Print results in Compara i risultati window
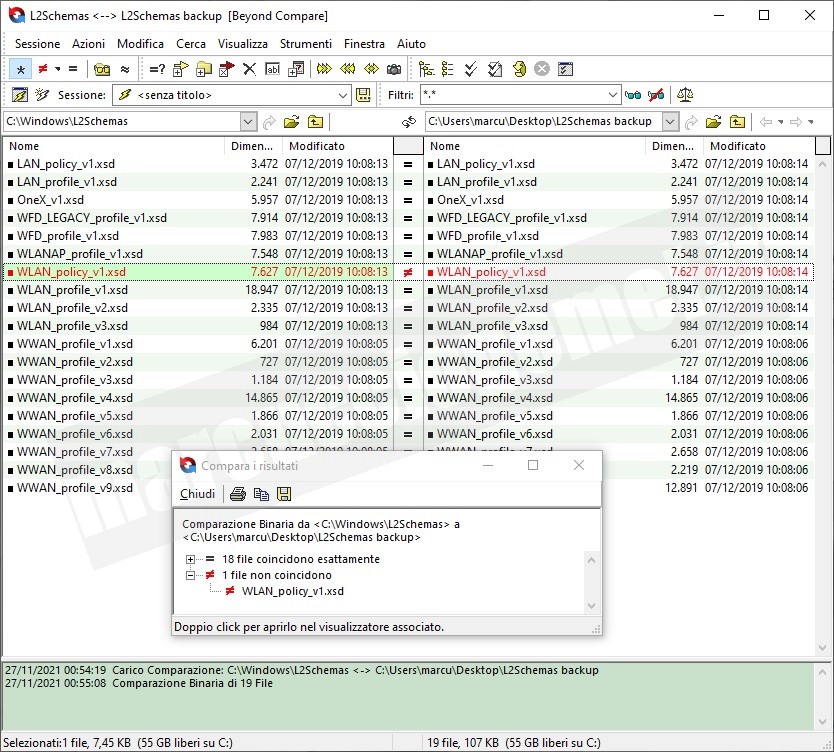The height and width of the screenshot is (752, 834). tap(237, 494)
